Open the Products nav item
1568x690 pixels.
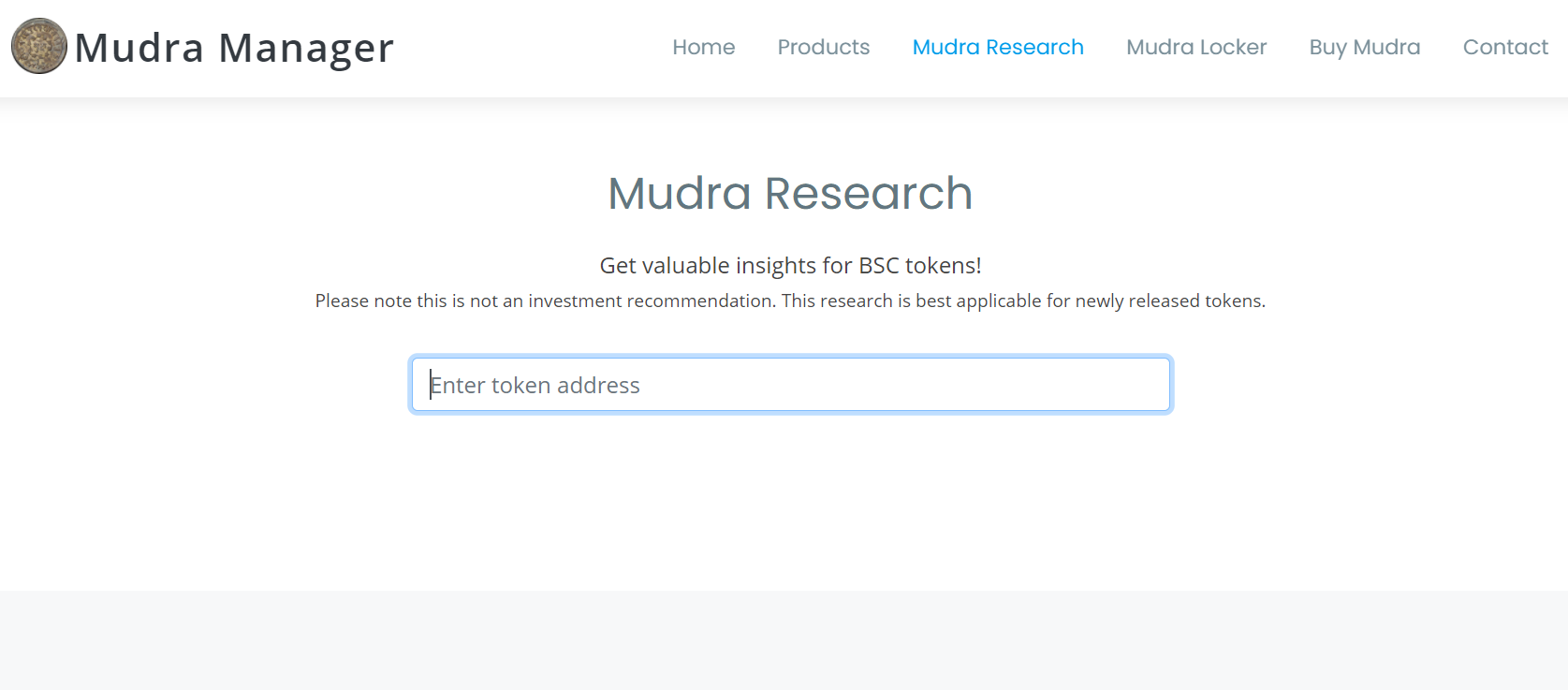pos(824,47)
